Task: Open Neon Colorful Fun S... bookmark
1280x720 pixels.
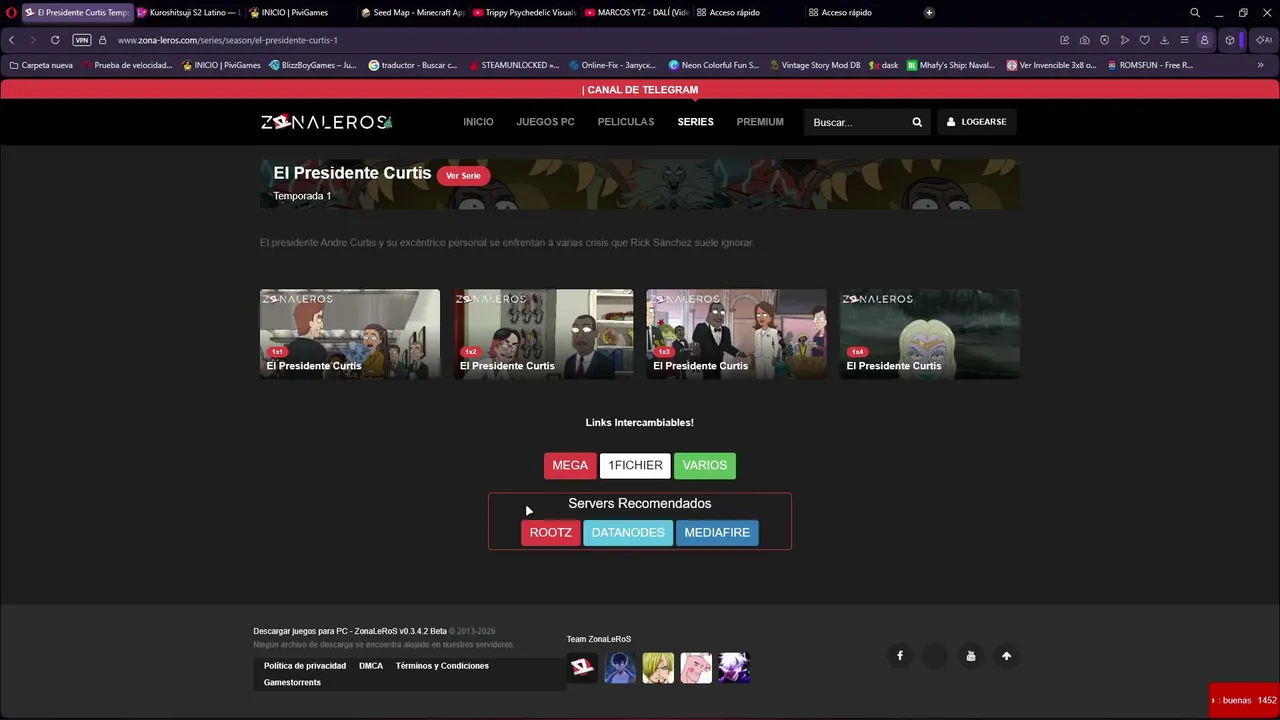Action: (x=714, y=65)
